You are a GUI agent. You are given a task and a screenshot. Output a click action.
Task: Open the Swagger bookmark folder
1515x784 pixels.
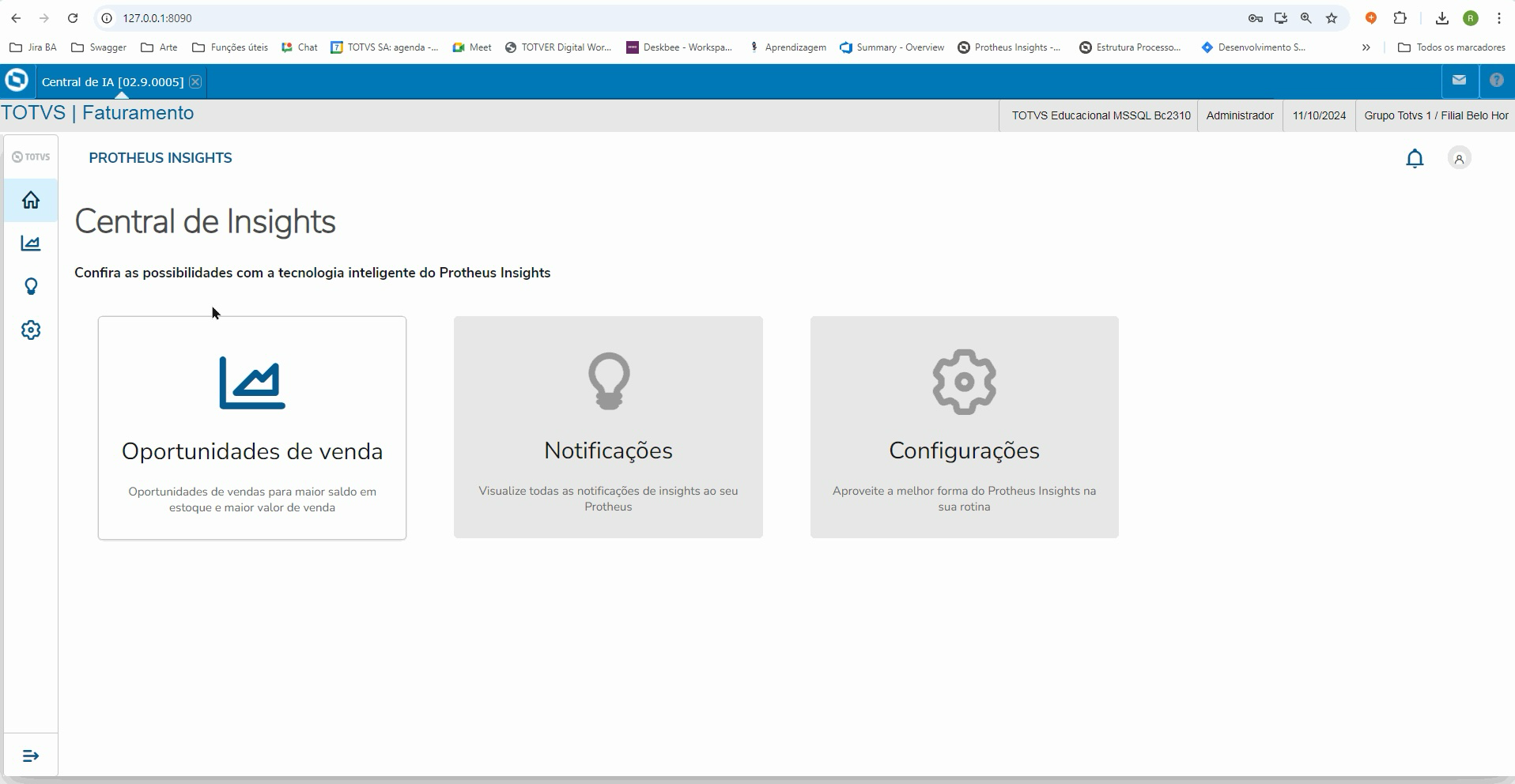(99, 47)
